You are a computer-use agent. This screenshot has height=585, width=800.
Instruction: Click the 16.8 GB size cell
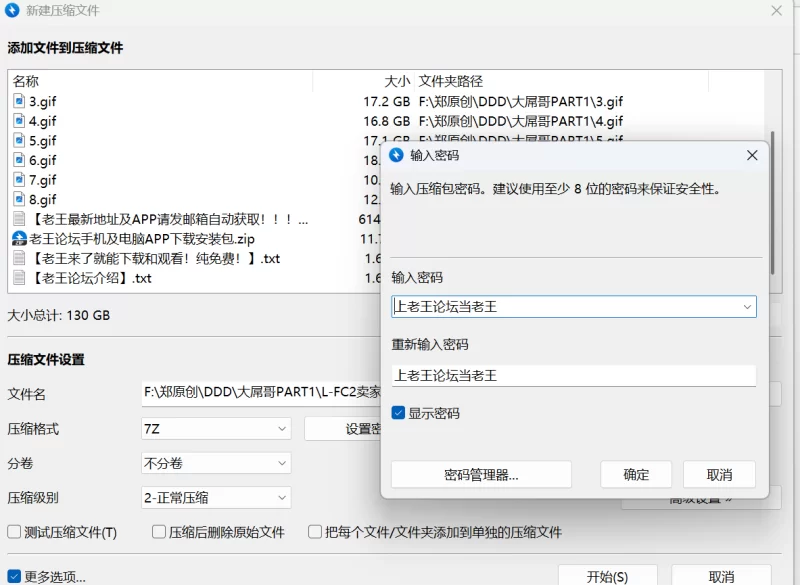386,121
